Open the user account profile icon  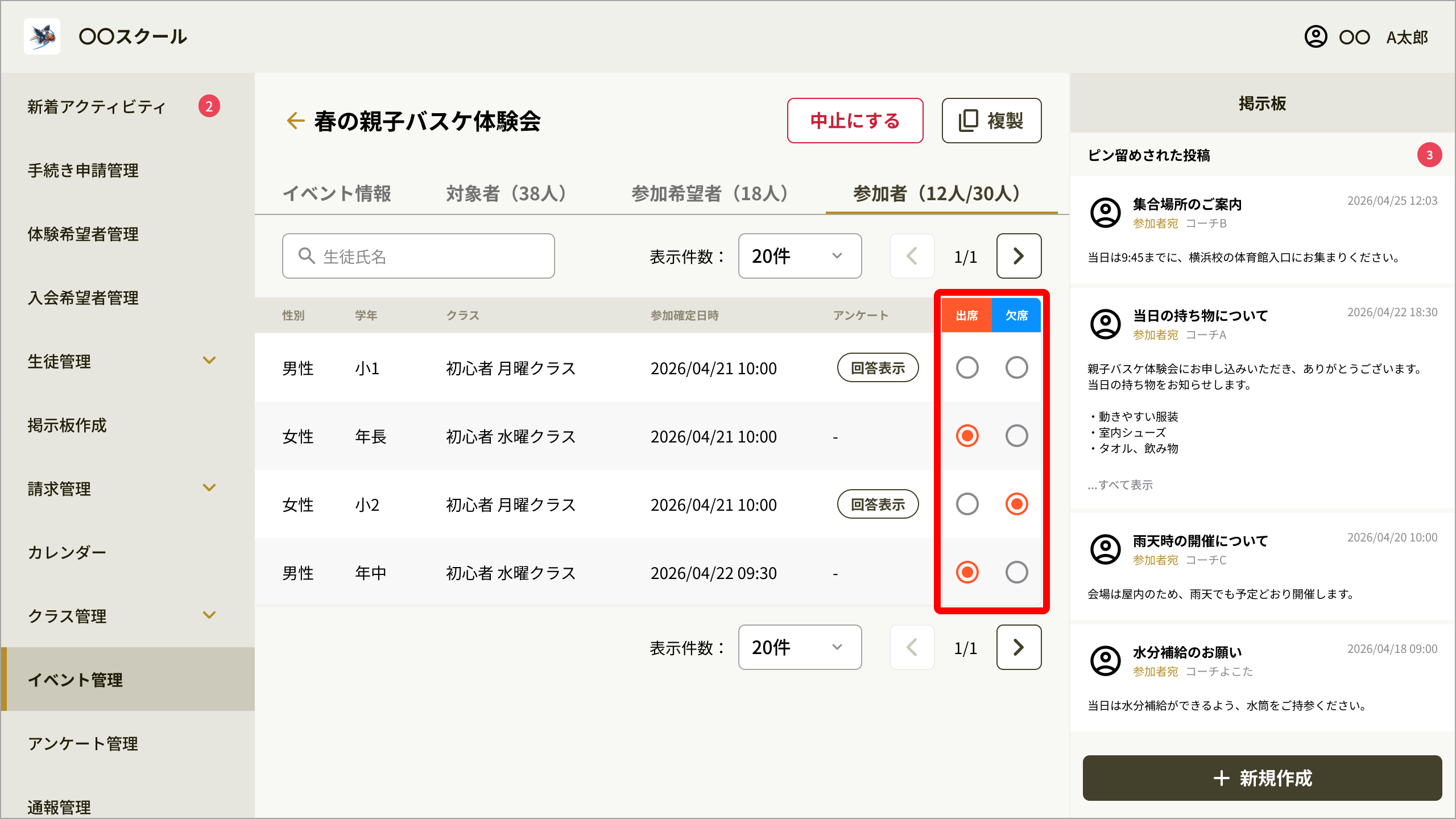click(x=1316, y=37)
